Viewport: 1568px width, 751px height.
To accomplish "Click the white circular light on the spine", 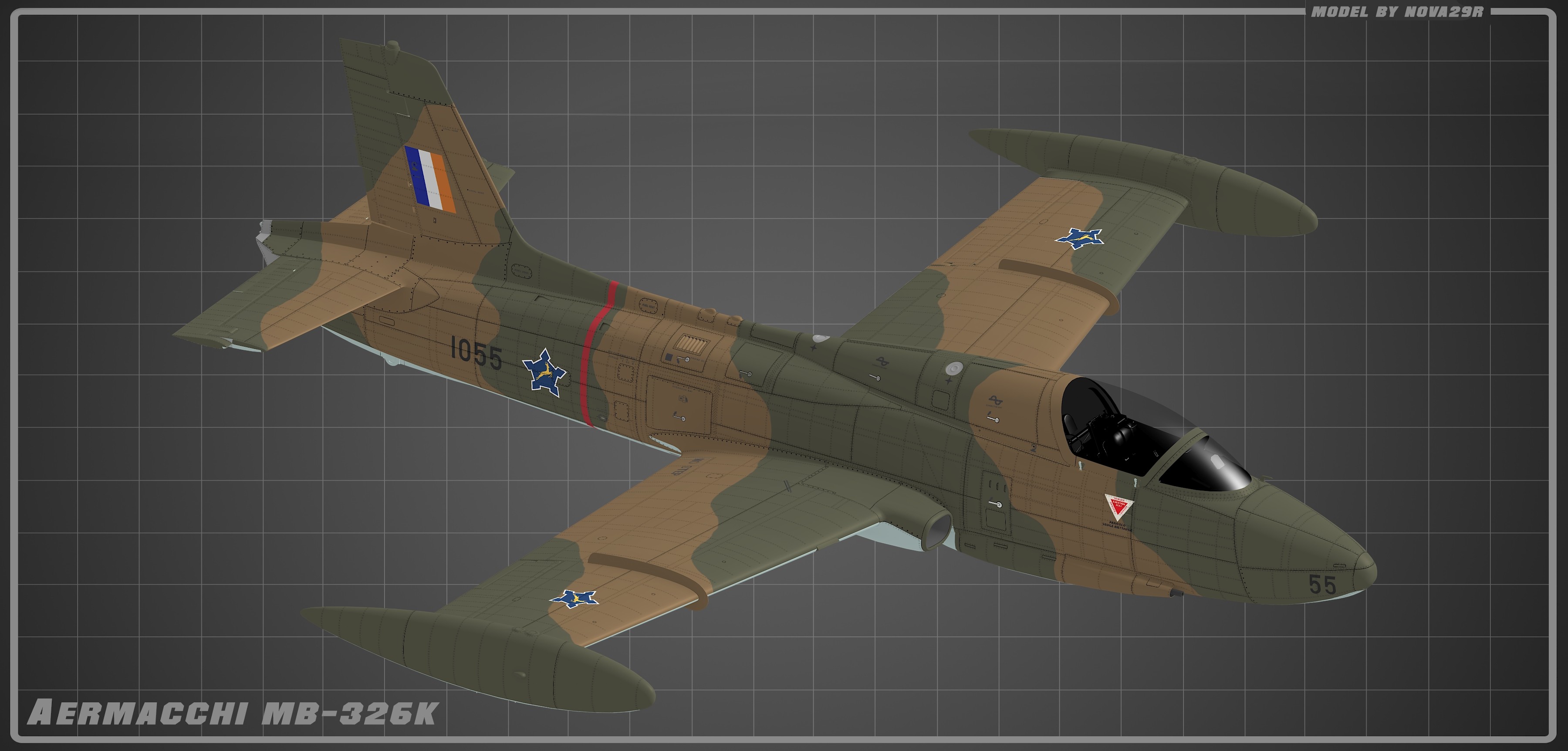I will coord(954,368).
